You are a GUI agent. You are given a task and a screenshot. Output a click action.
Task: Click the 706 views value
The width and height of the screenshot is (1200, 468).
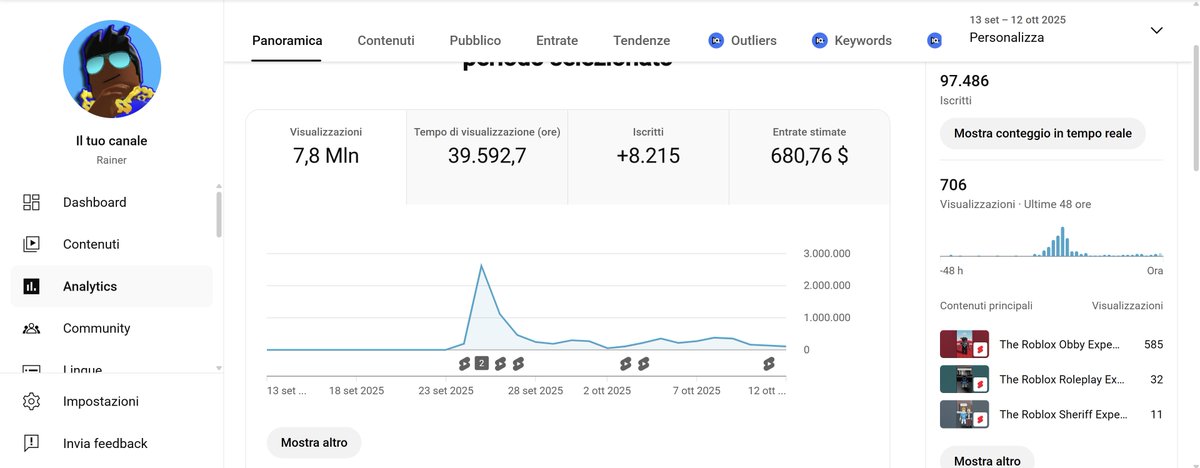(x=953, y=185)
